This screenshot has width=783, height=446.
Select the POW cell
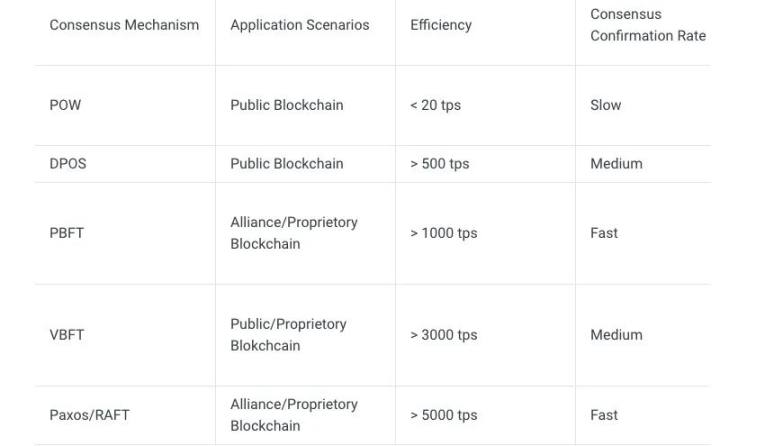coord(65,105)
